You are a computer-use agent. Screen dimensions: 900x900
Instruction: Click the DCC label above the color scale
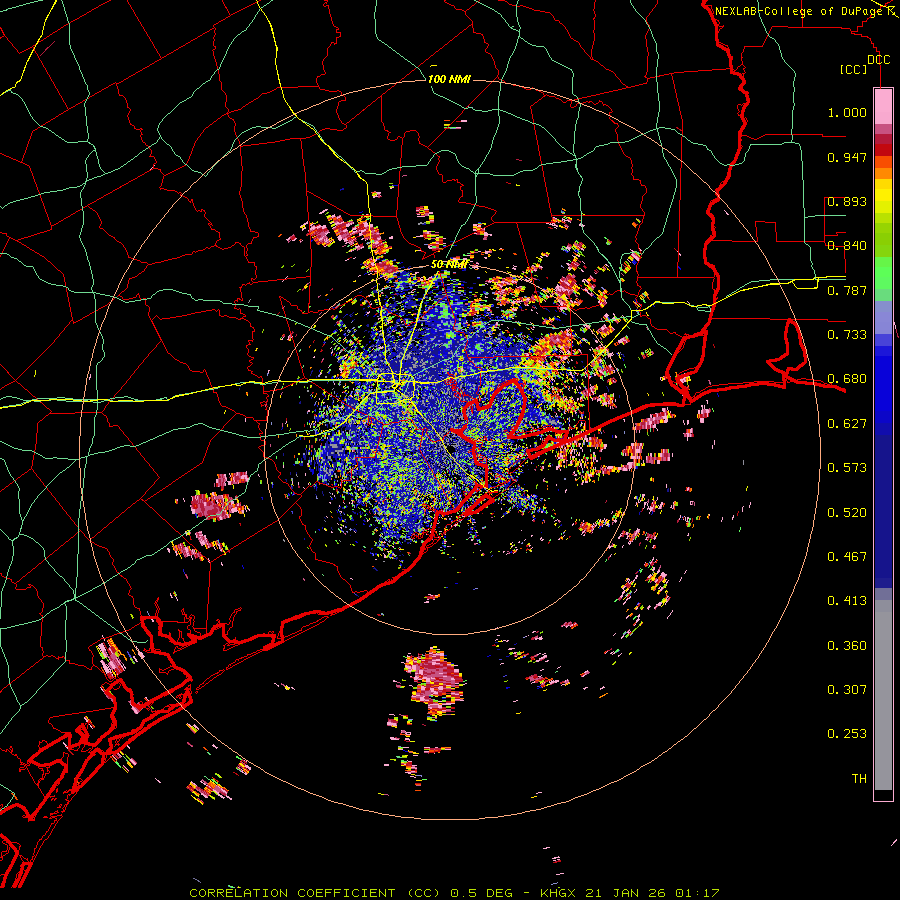[878, 60]
